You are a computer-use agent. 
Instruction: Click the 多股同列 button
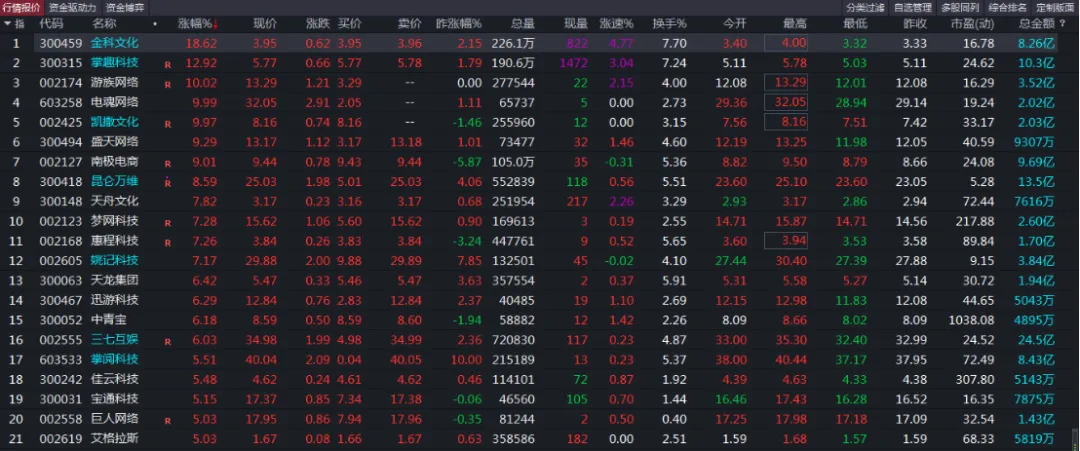960,8
